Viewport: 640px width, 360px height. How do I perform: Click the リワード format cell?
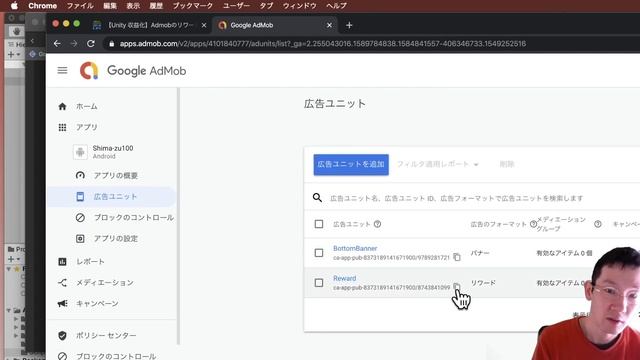click(483, 283)
